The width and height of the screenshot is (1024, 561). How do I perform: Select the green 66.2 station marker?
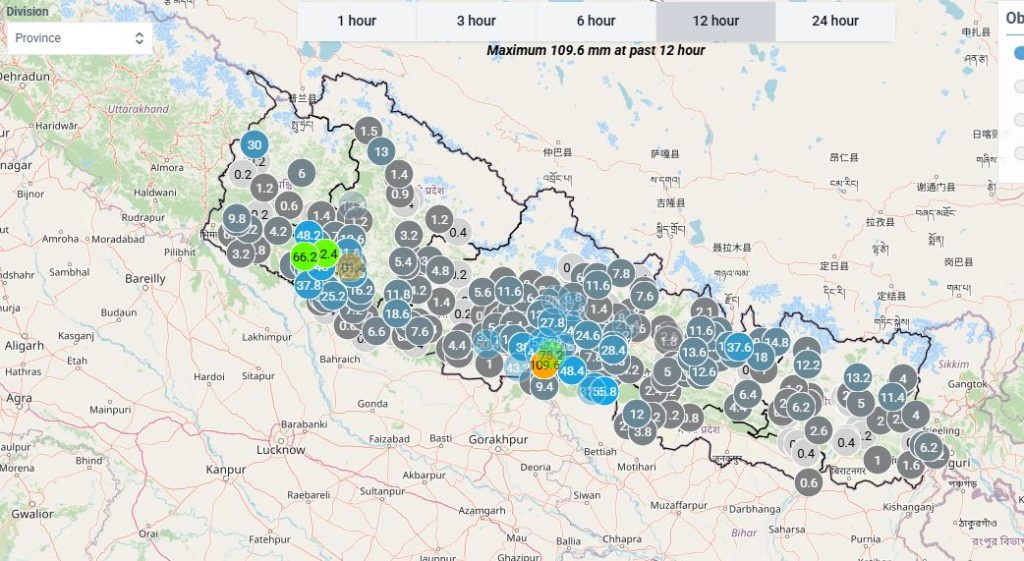click(x=304, y=257)
